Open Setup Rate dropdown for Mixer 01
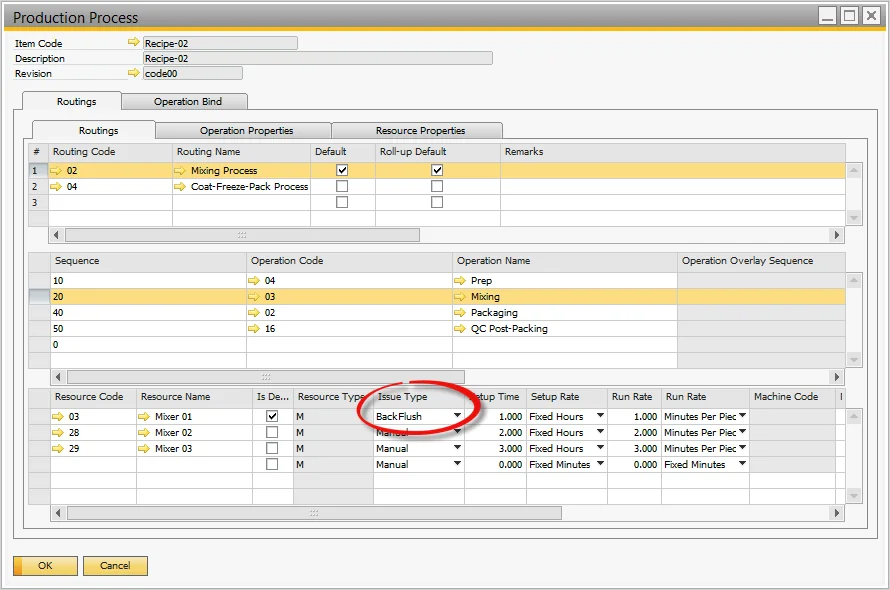The height and width of the screenshot is (590, 890). pos(600,416)
